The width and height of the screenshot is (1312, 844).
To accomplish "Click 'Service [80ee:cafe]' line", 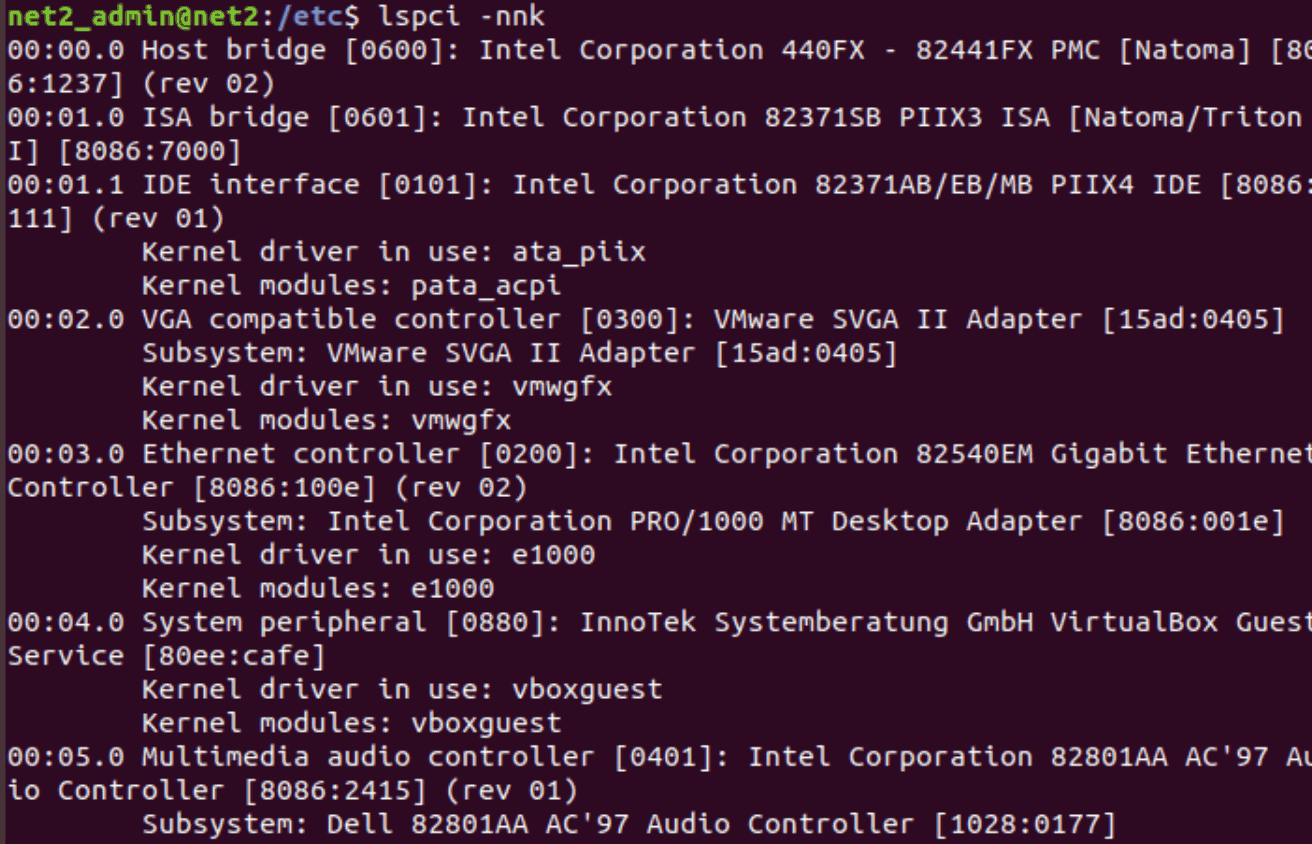I will click(166, 656).
